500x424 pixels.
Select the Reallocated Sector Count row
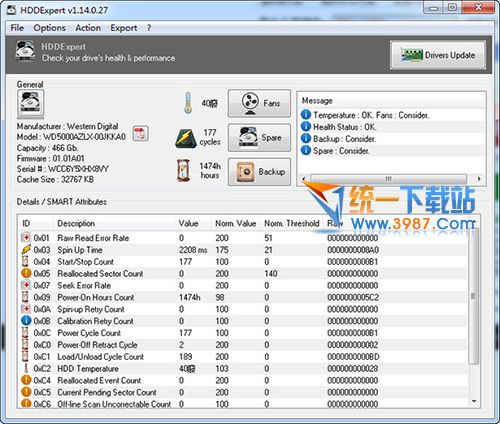[x=243, y=273]
